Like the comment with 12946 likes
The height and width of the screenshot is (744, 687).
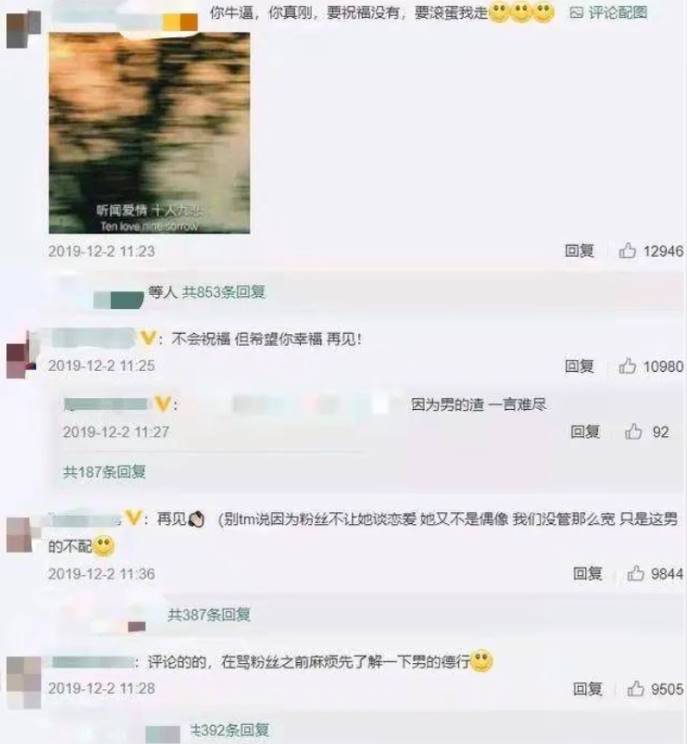point(627,250)
